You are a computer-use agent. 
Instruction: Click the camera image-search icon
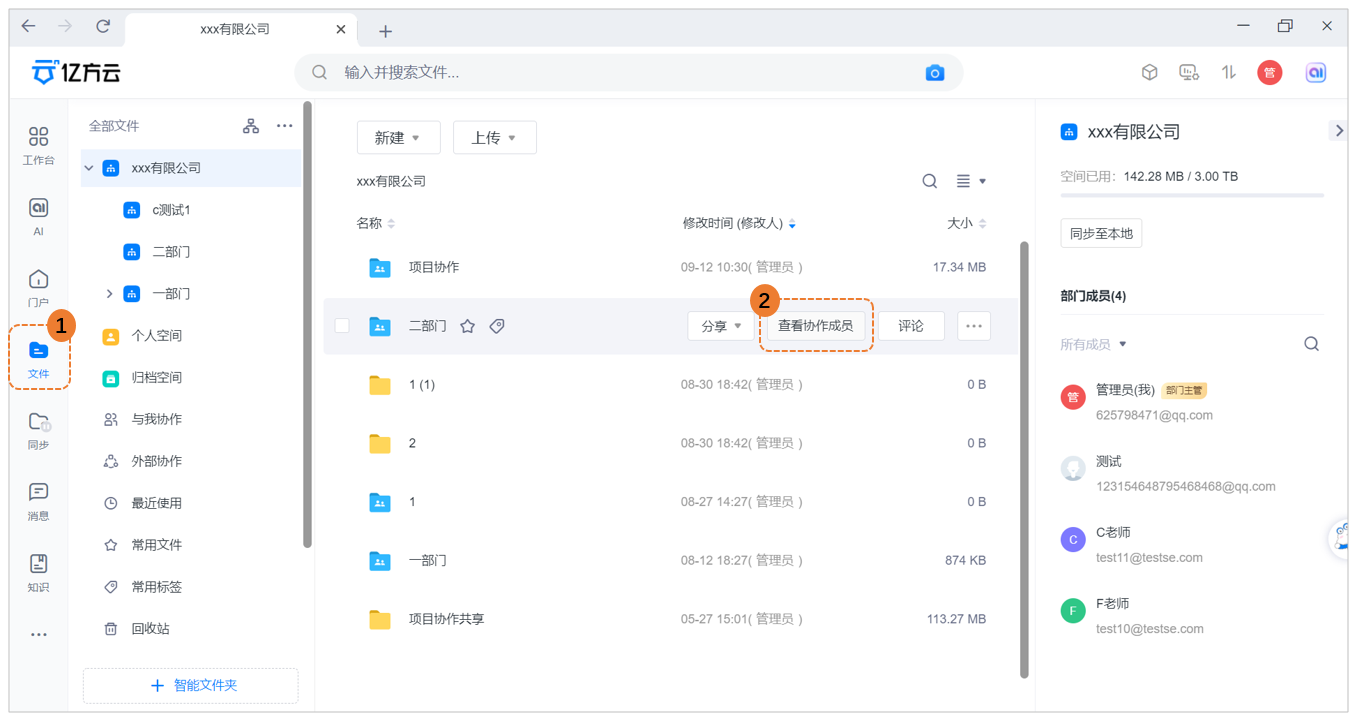coord(934,72)
